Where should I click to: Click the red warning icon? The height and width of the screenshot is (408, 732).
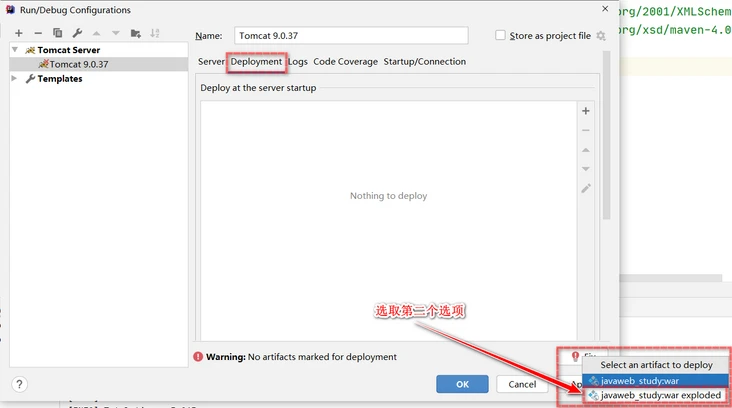[198, 357]
